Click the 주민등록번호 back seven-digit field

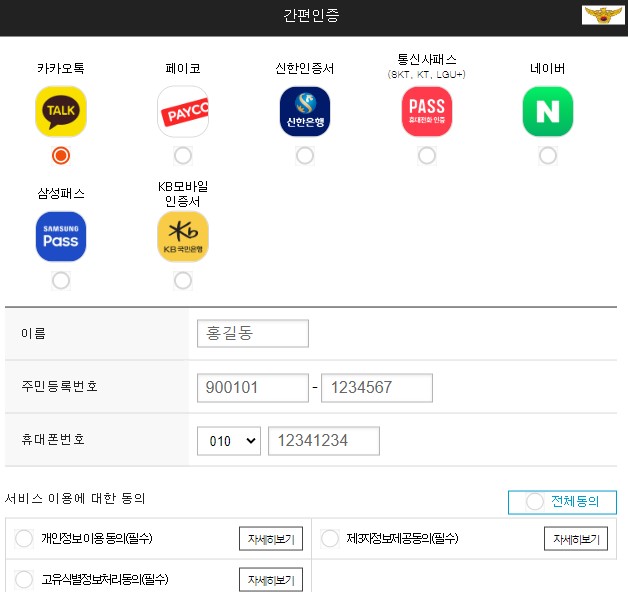[377, 388]
